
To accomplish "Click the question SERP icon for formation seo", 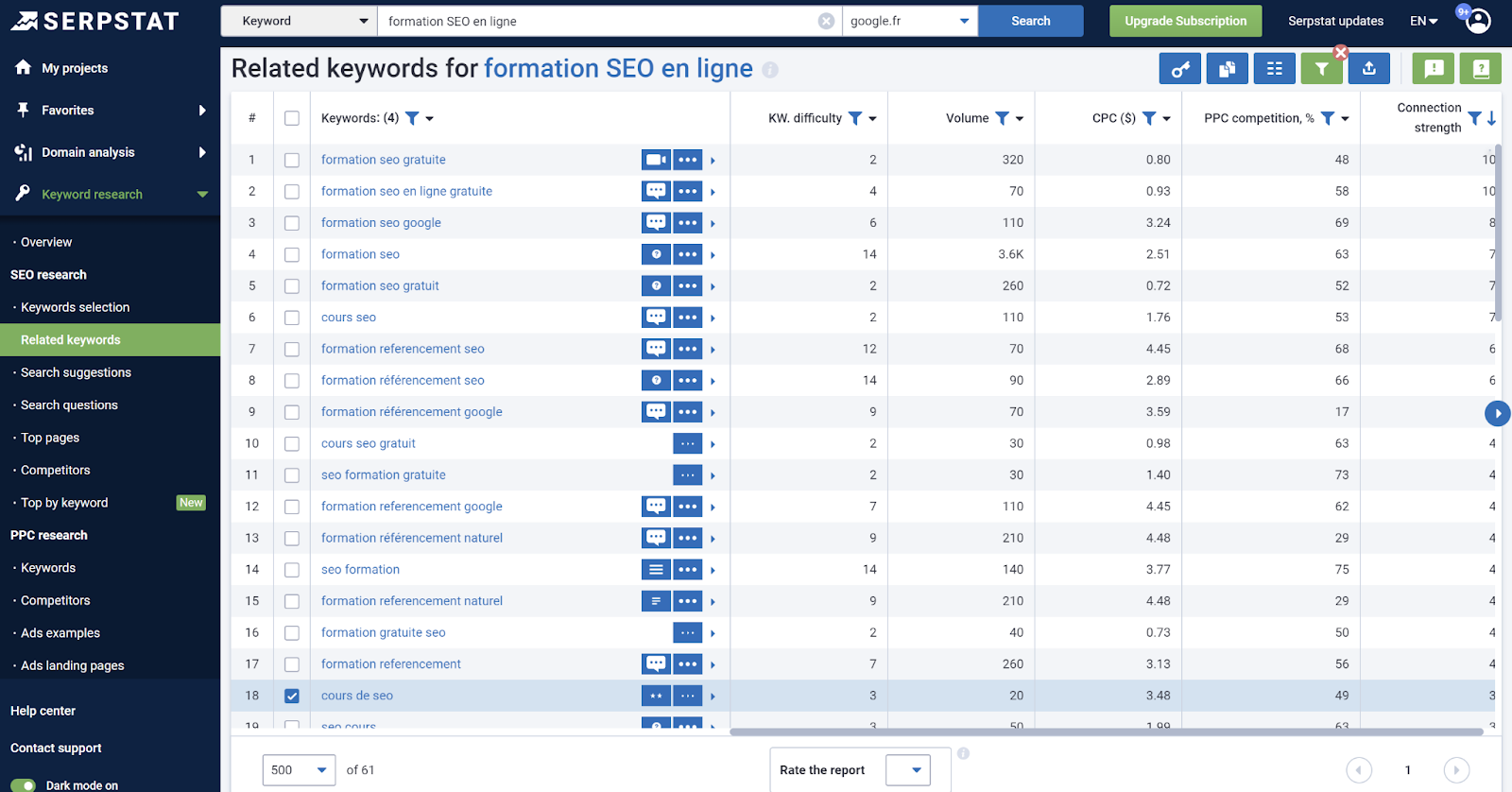I will (656, 254).
